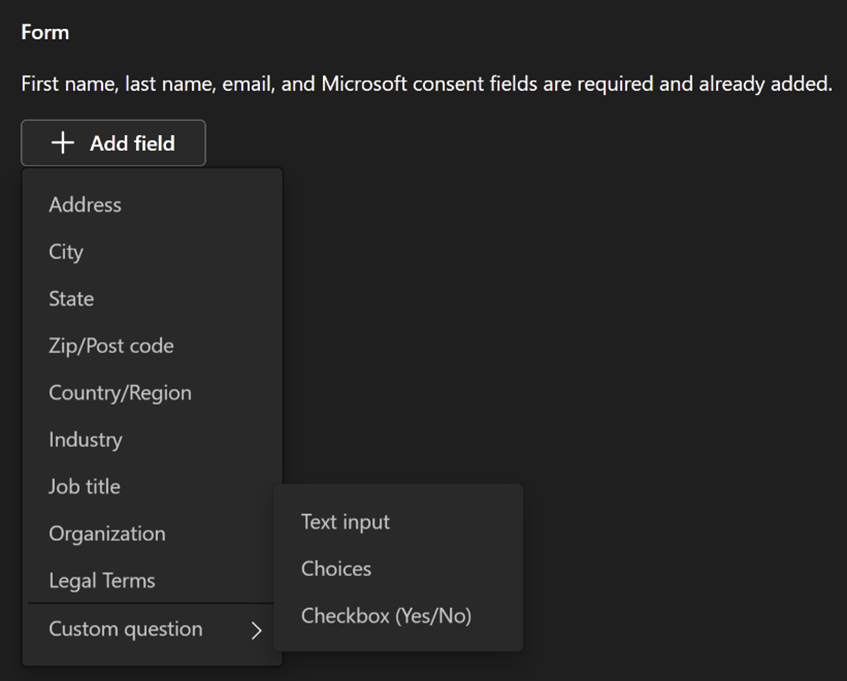Pick the Zip/Post code field
Image resolution: width=847 pixels, height=681 pixels.
(x=111, y=346)
